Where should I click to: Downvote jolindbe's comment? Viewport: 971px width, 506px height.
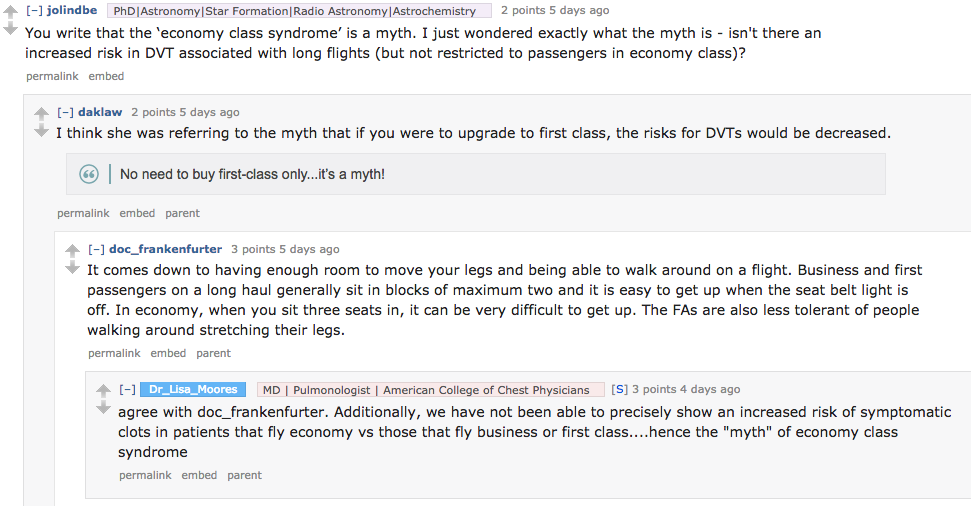11,28
